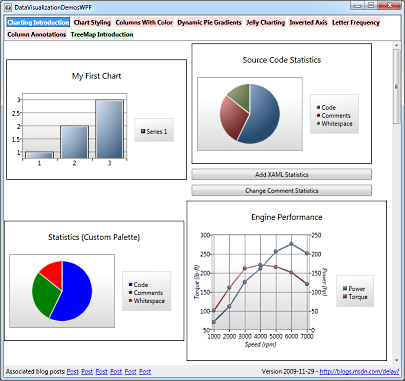Click the red Whitespace marker in Custom Palette legend
The width and height of the screenshot is (405, 381).
click(131, 300)
